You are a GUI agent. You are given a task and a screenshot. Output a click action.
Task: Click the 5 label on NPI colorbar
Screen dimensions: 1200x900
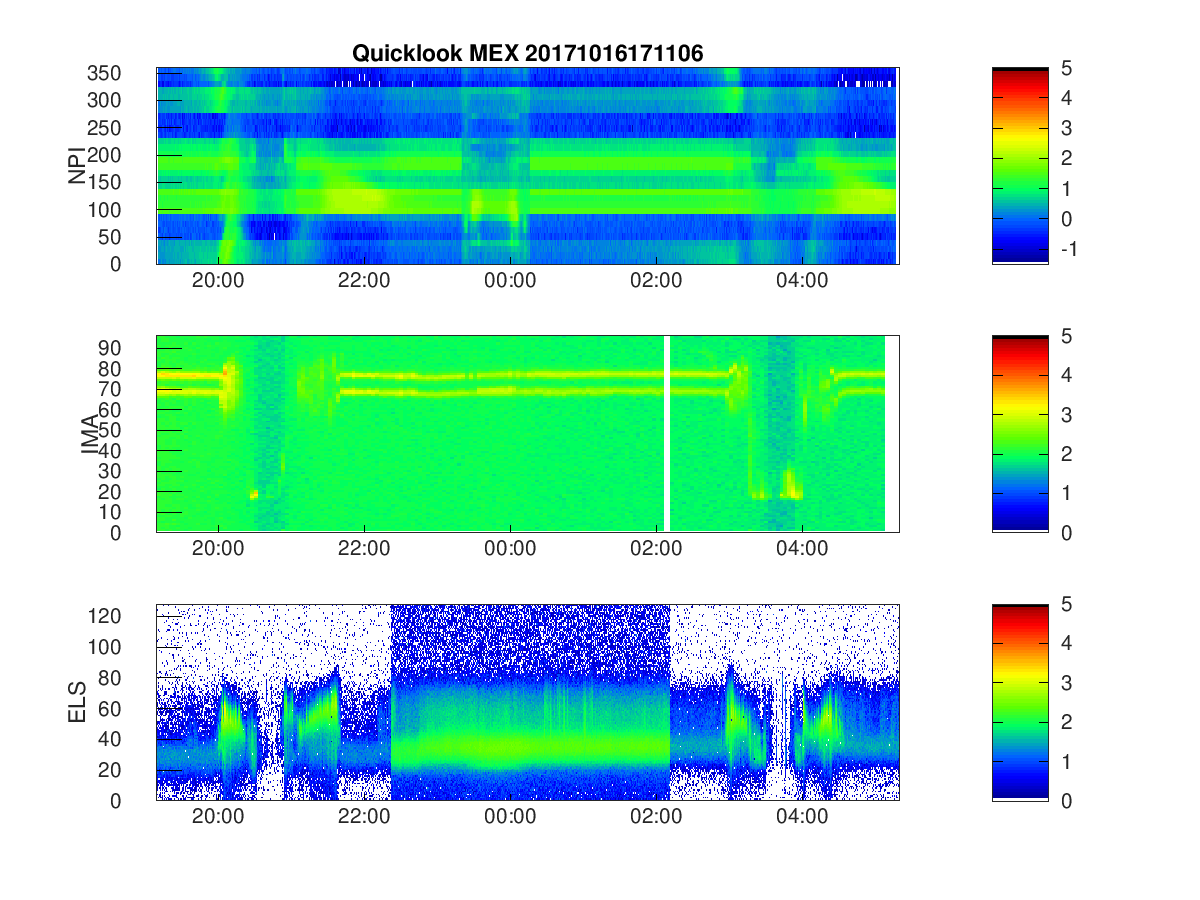pyautogui.click(x=1066, y=68)
